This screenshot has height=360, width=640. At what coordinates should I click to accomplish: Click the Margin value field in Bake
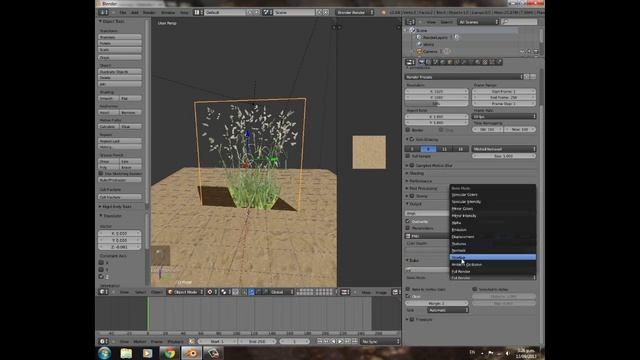[x=437, y=303]
